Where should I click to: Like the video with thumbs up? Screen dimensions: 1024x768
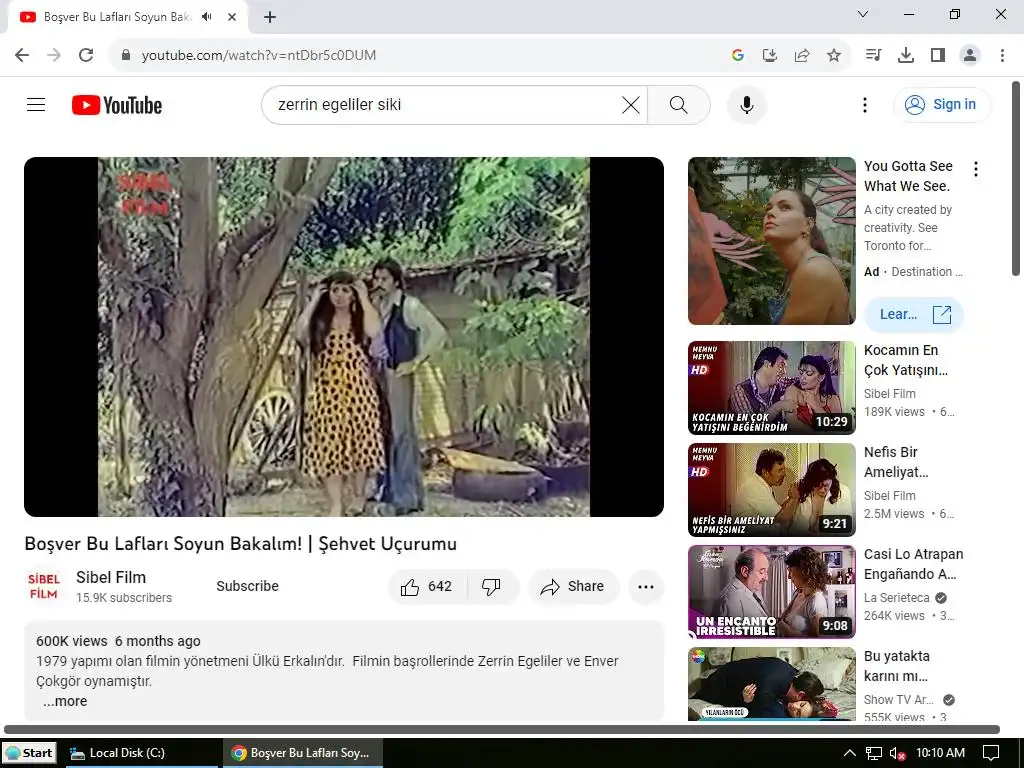(x=426, y=586)
